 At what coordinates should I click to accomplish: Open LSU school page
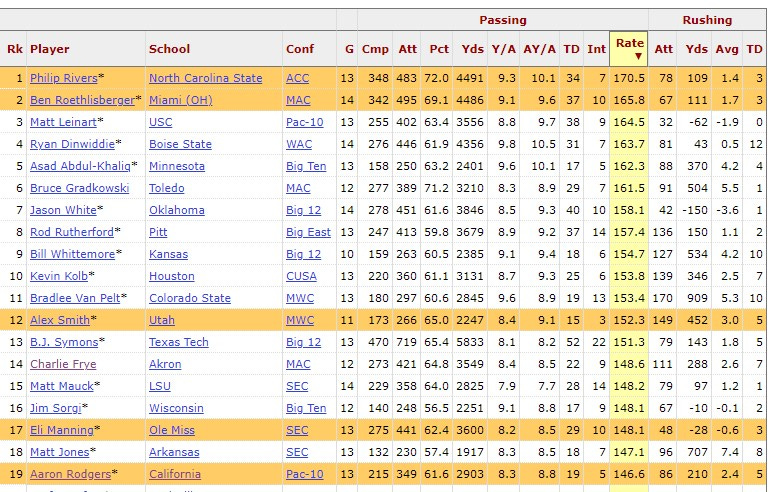(x=159, y=386)
